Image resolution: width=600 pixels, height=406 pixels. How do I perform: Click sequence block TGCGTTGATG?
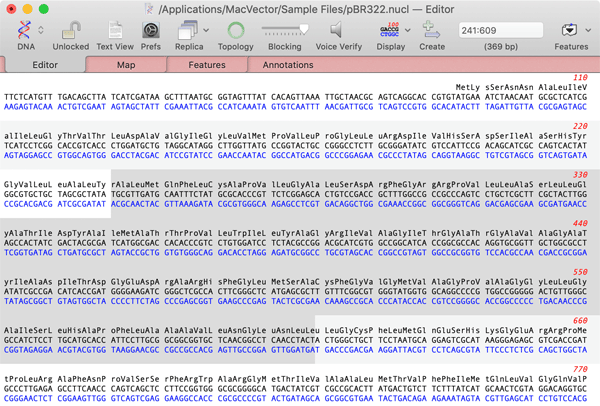click(135, 194)
